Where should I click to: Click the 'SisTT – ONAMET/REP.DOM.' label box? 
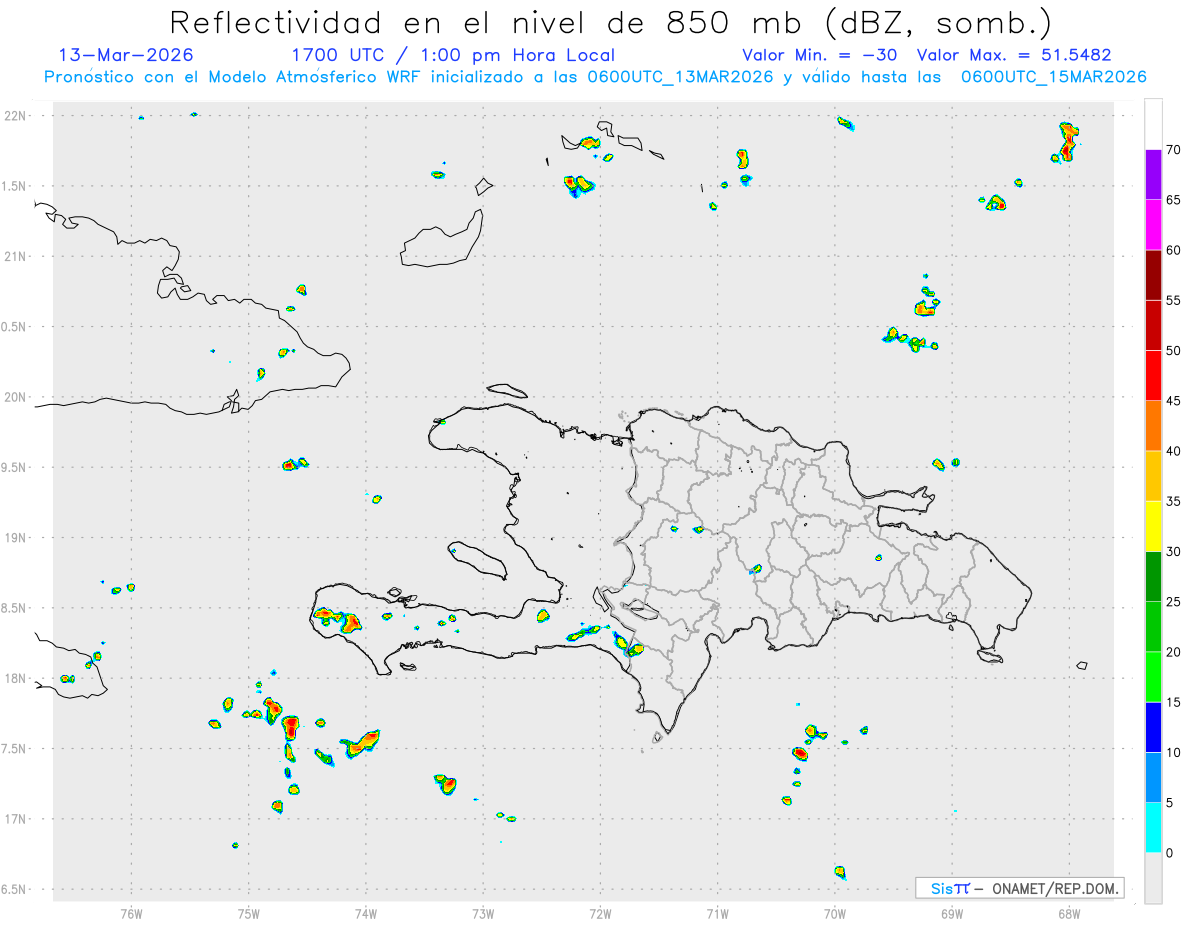[x=1019, y=888]
